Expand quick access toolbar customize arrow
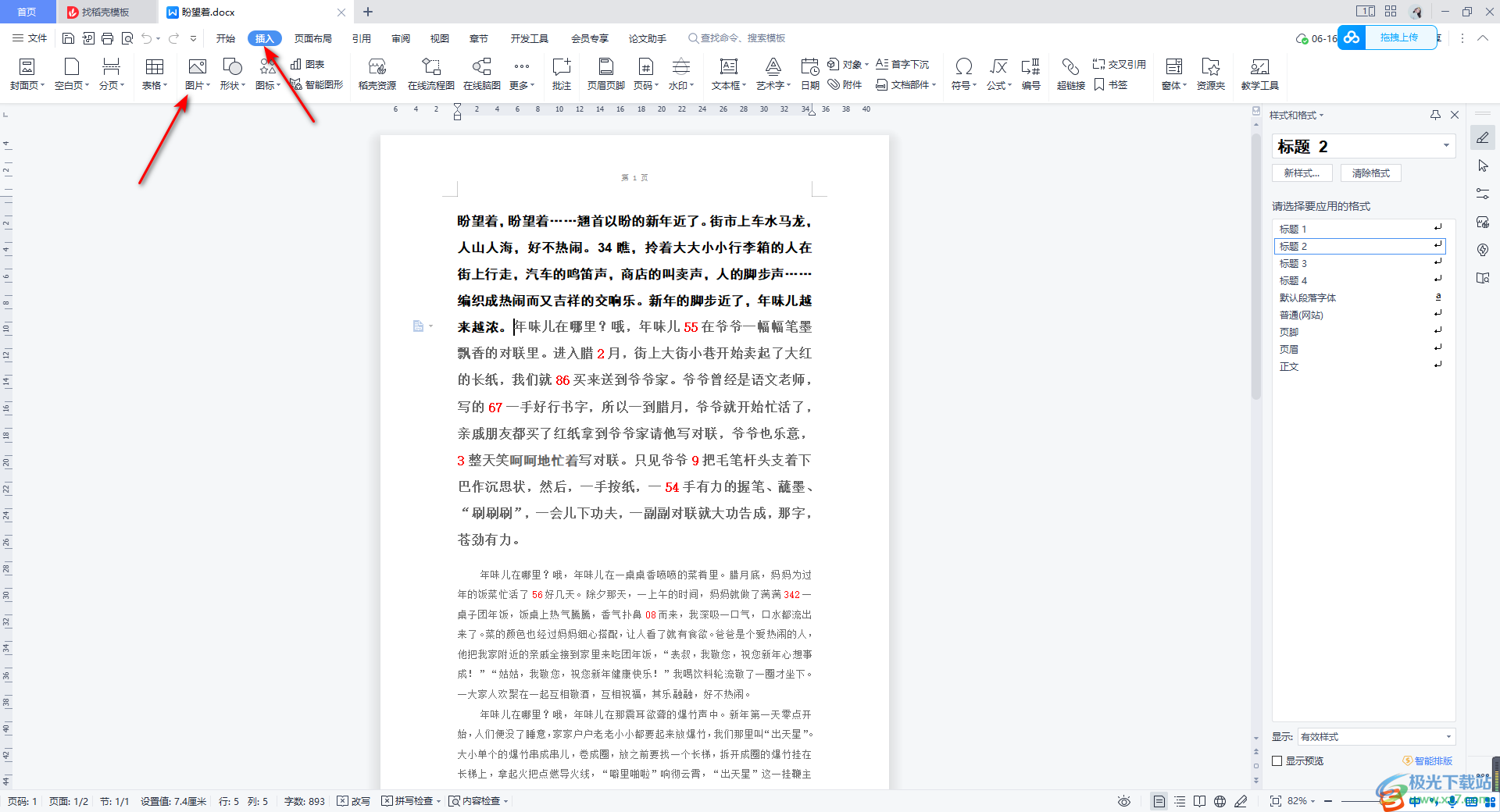The width and height of the screenshot is (1500, 812). [194, 38]
